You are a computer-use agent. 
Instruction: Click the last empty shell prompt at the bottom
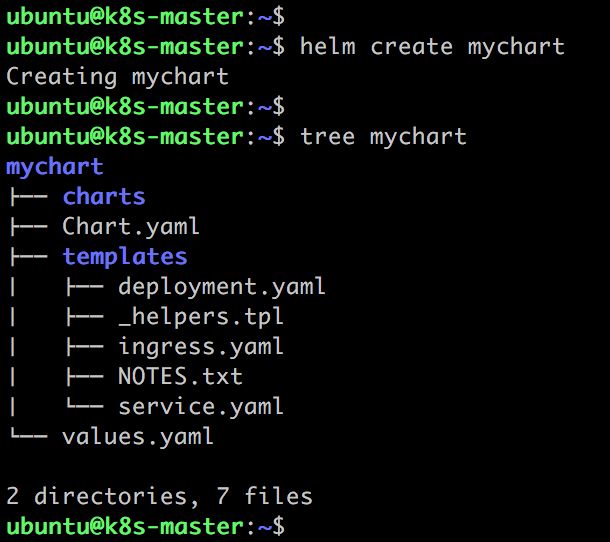pyautogui.click(x=145, y=526)
